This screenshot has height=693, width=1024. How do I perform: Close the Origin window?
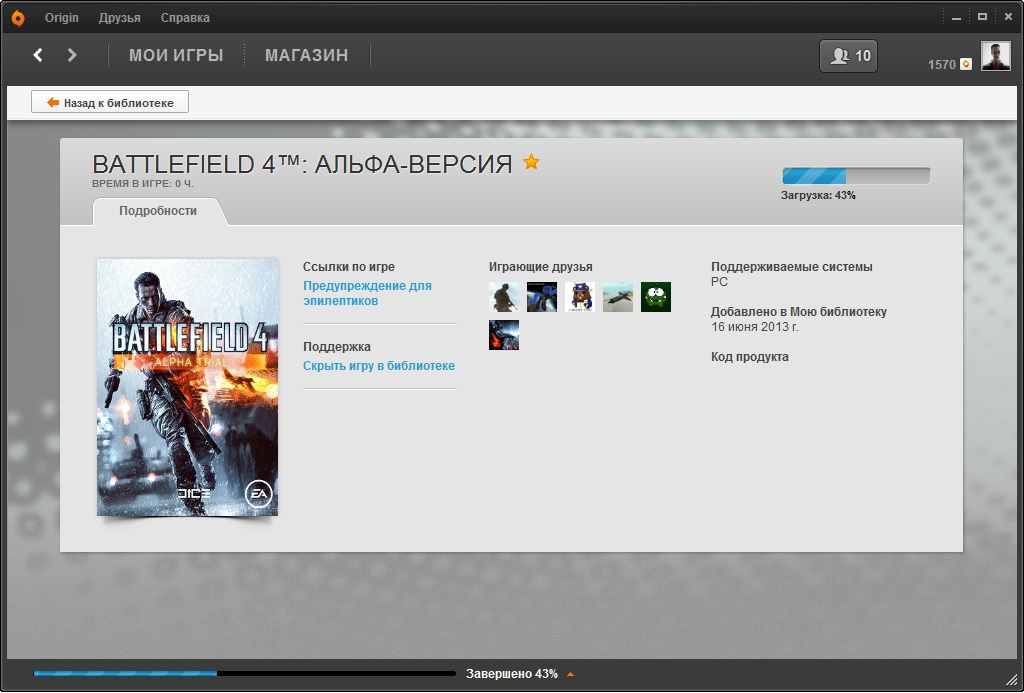pos(1008,18)
